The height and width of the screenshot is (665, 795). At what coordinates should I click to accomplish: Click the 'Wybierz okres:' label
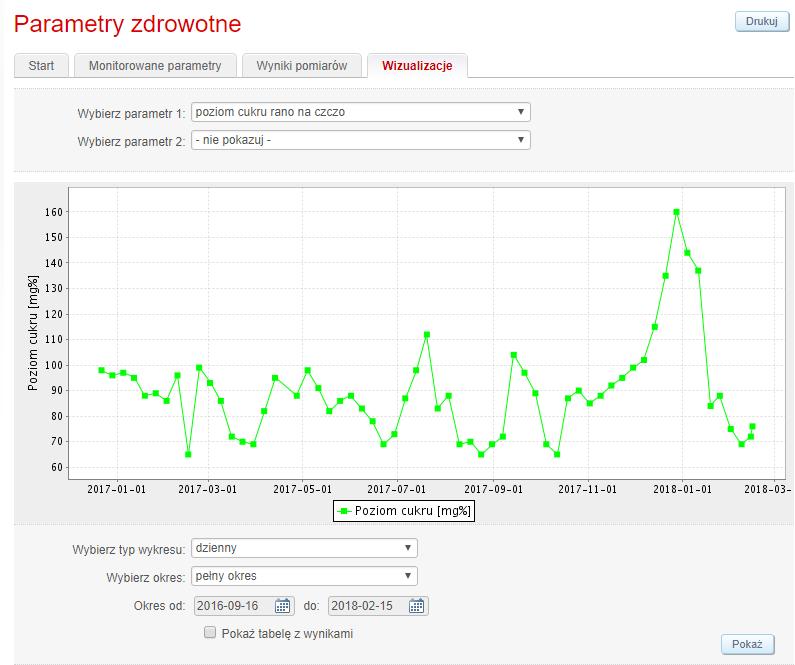coord(146,577)
